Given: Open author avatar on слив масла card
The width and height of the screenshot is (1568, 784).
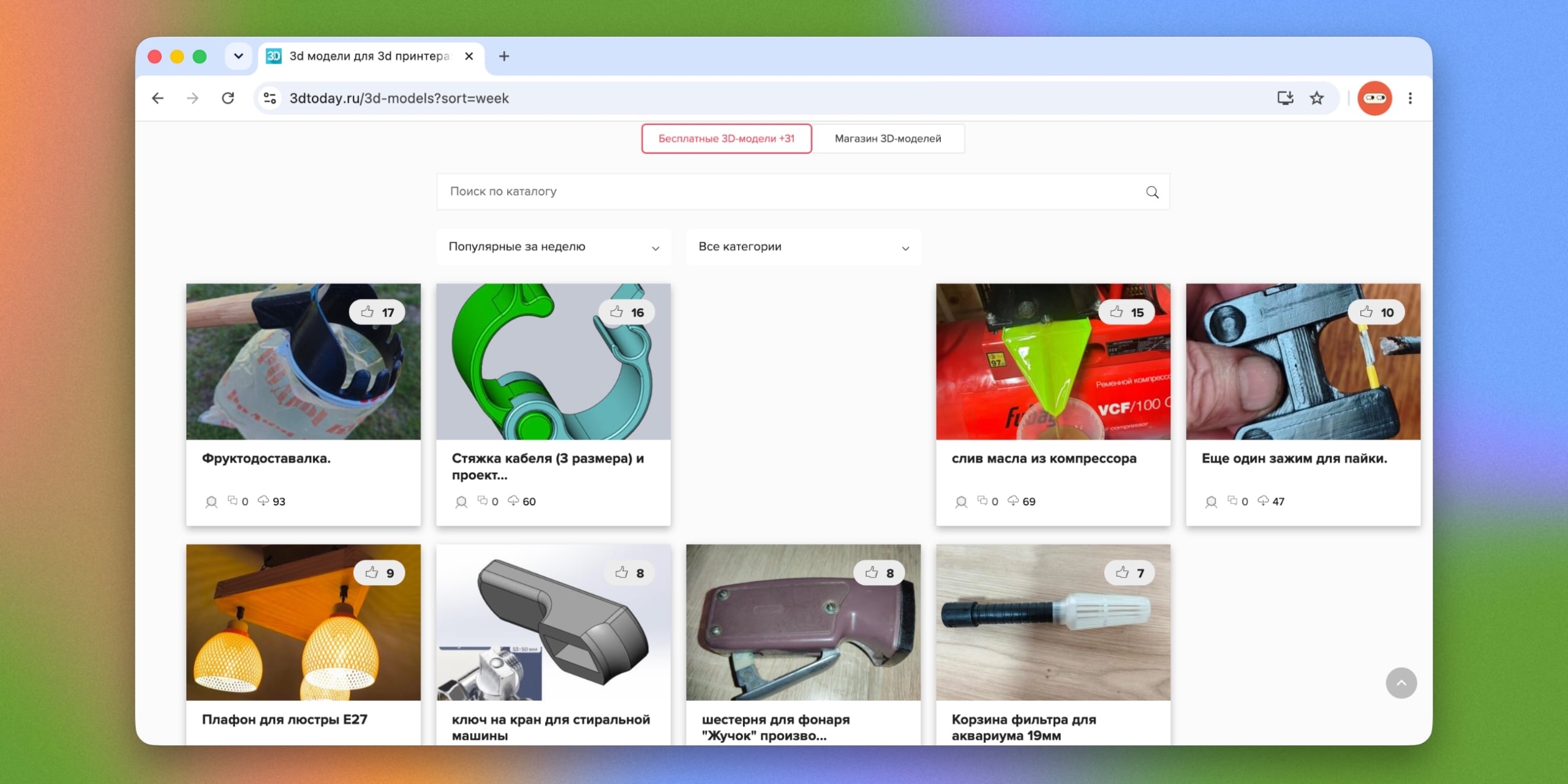Looking at the screenshot, I should 961,502.
